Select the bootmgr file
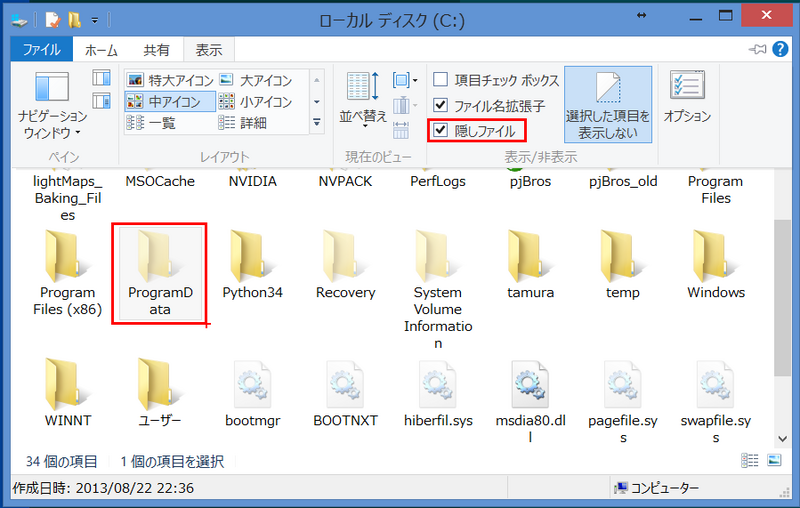This screenshot has height=508, width=800. click(x=253, y=394)
